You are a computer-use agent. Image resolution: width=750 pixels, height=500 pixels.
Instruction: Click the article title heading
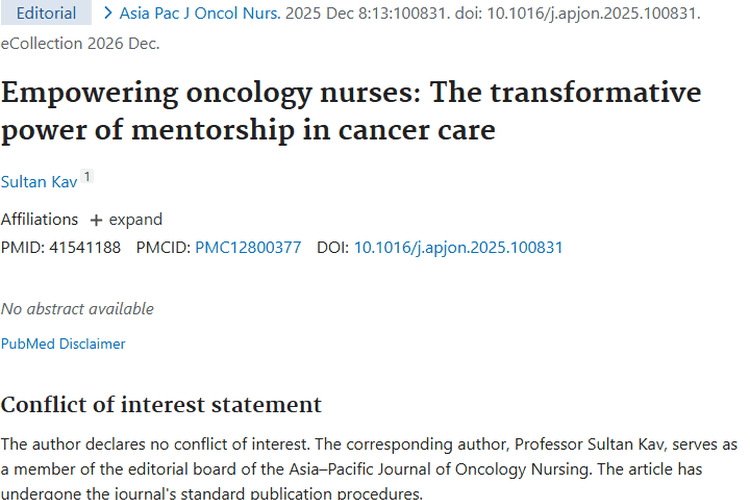(x=350, y=111)
